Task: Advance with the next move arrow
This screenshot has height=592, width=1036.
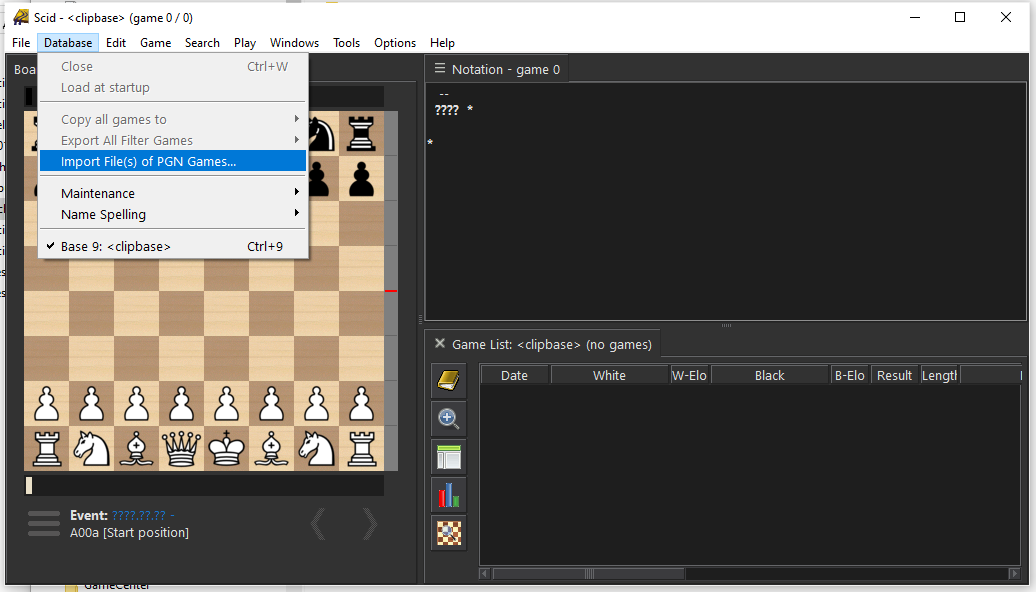Action: 369,524
